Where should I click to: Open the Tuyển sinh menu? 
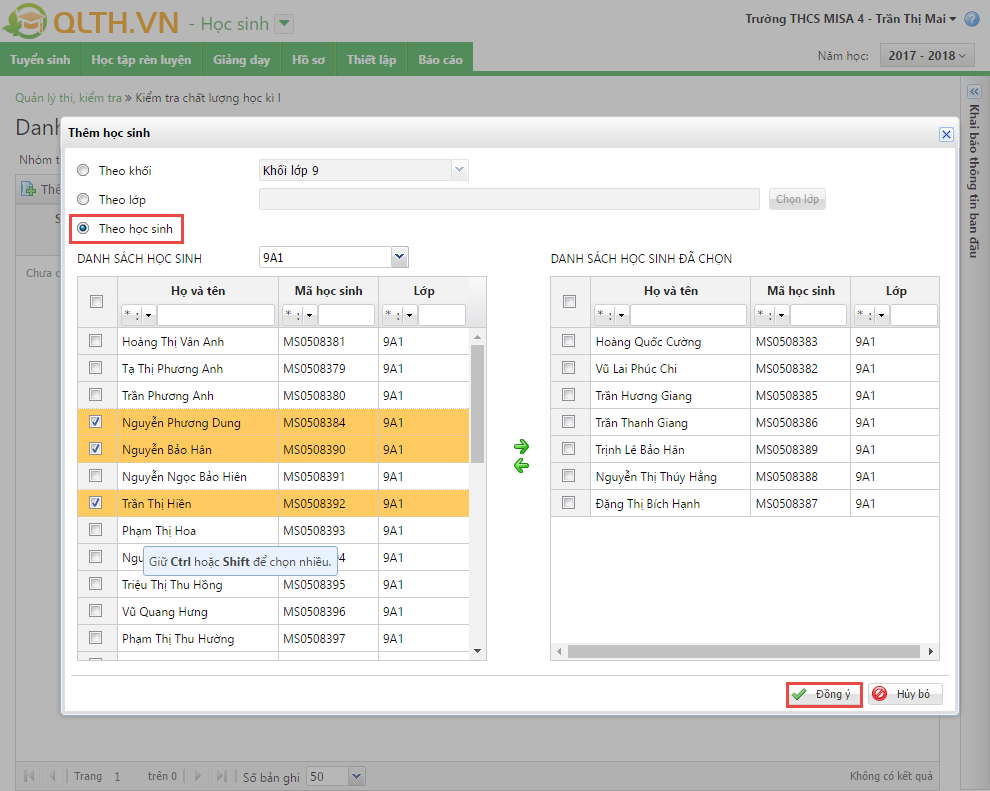tap(40, 60)
